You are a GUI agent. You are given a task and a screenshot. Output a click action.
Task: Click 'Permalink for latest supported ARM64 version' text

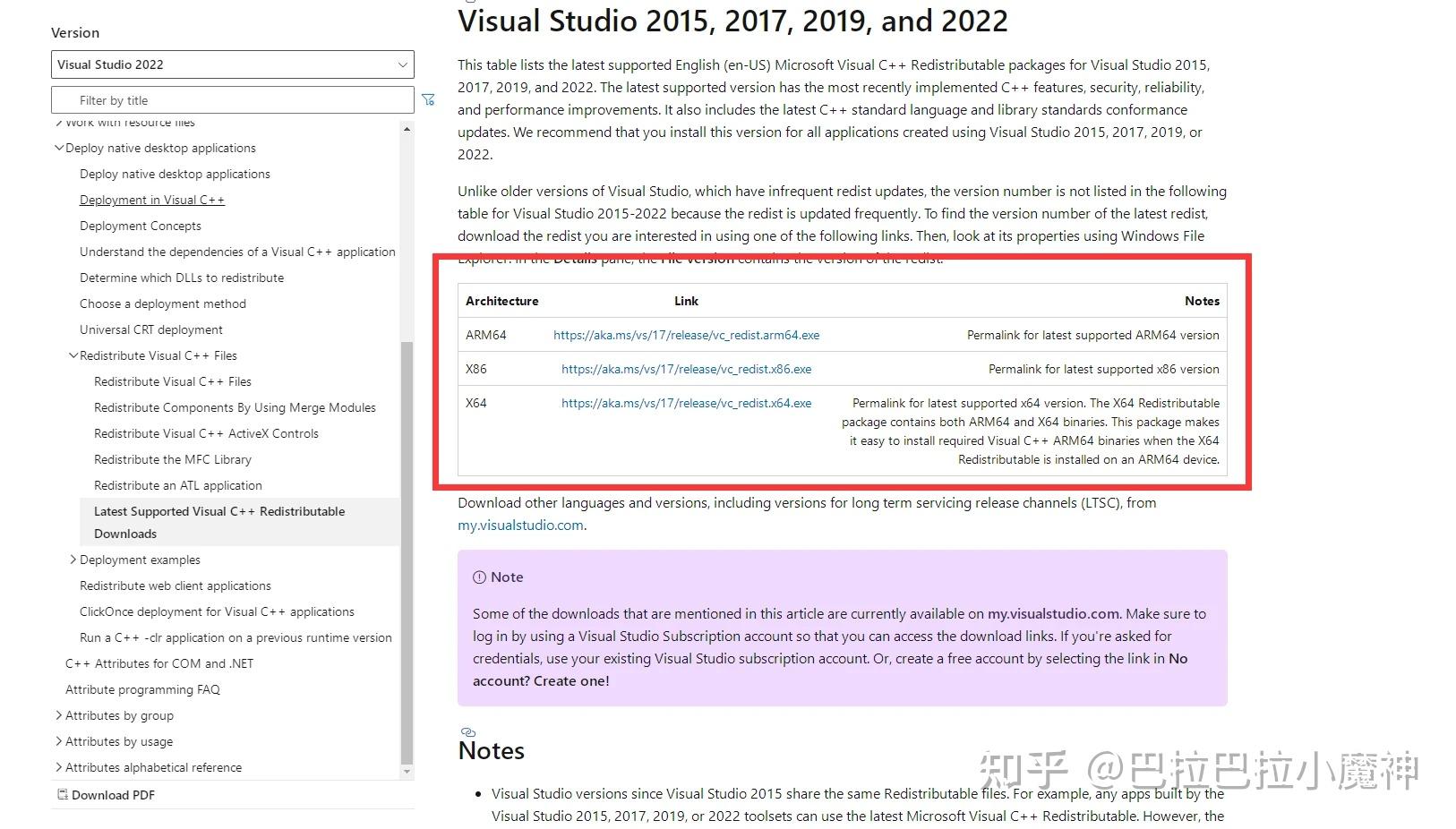(1093, 335)
